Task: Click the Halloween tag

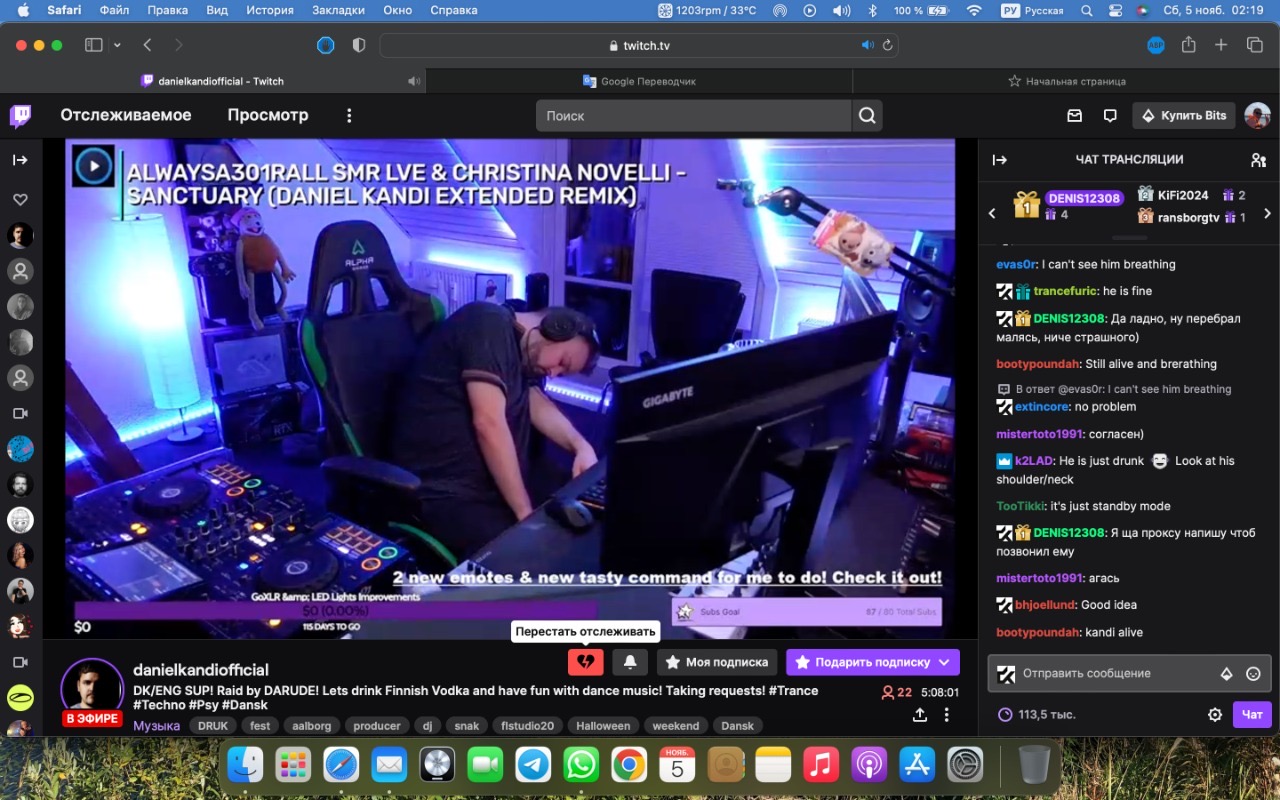Action: 603,726
